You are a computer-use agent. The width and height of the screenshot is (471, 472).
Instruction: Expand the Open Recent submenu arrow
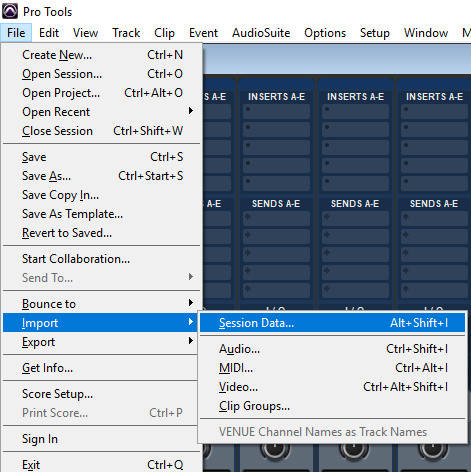(x=191, y=111)
